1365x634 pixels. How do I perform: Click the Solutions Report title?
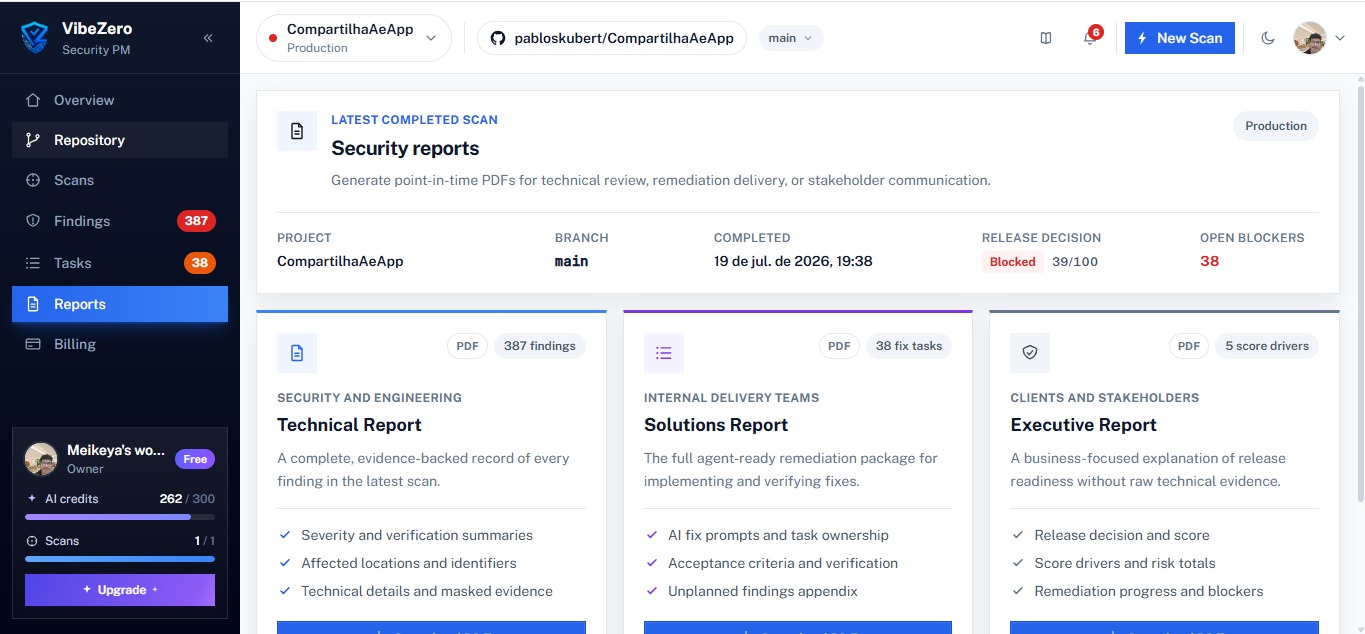pyautogui.click(x=716, y=425)
